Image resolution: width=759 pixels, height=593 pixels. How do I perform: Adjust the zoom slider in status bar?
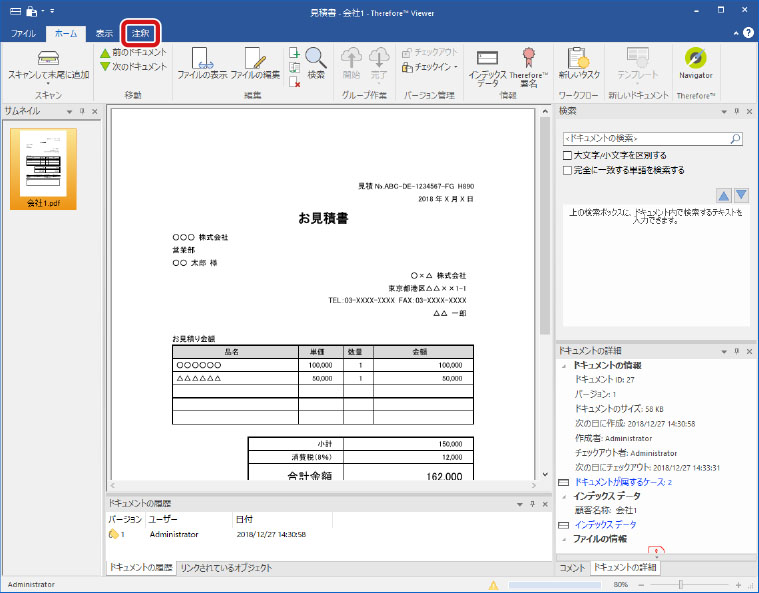click(683, 584)
